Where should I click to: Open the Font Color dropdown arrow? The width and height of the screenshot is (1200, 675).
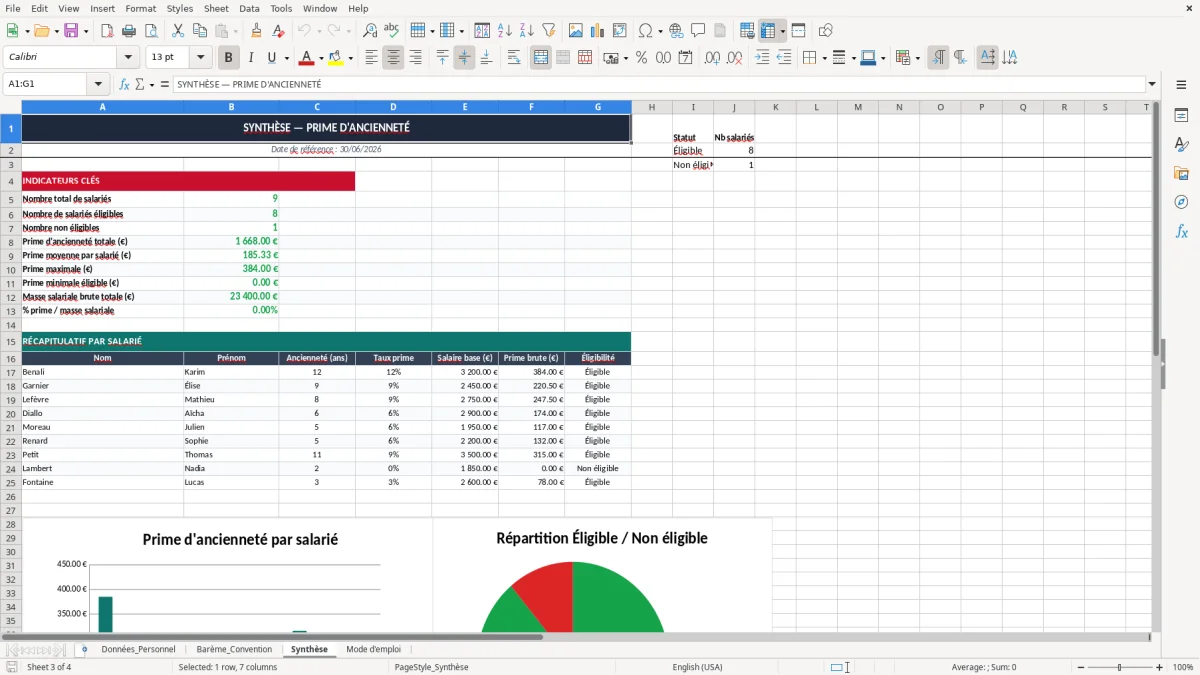(320, 58)
